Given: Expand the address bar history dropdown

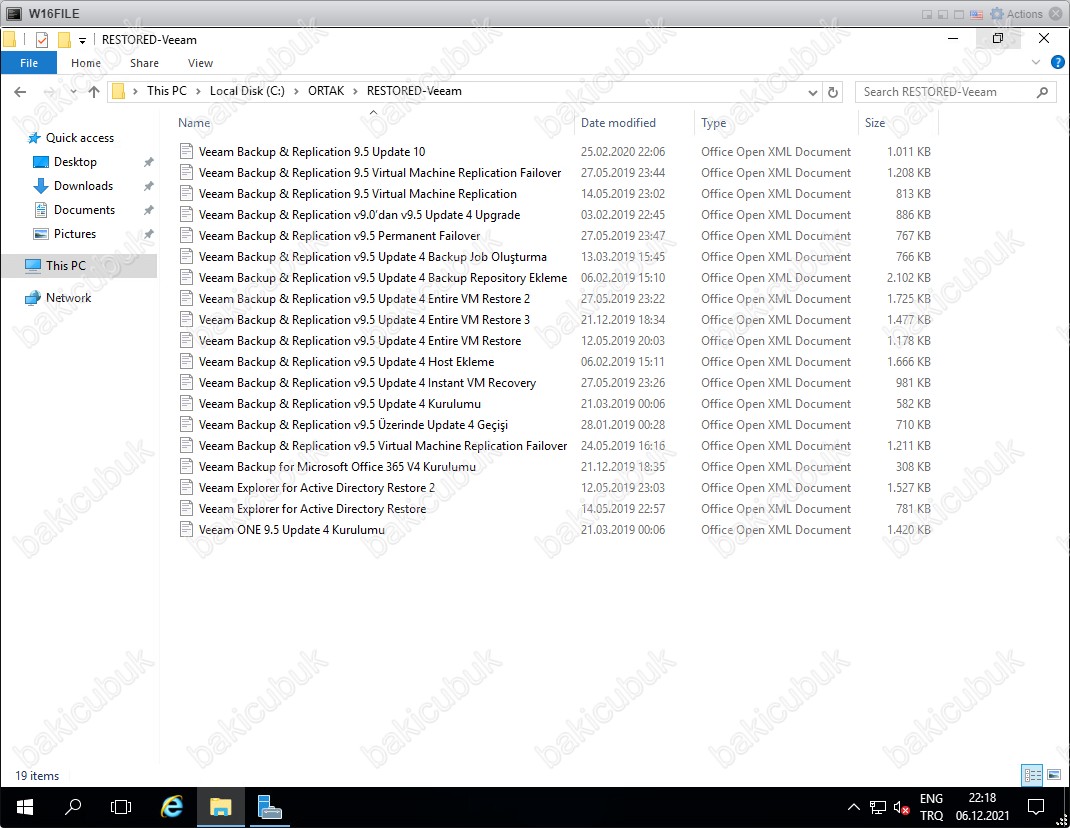Looking at the screenshot, I should pos(812,92).
